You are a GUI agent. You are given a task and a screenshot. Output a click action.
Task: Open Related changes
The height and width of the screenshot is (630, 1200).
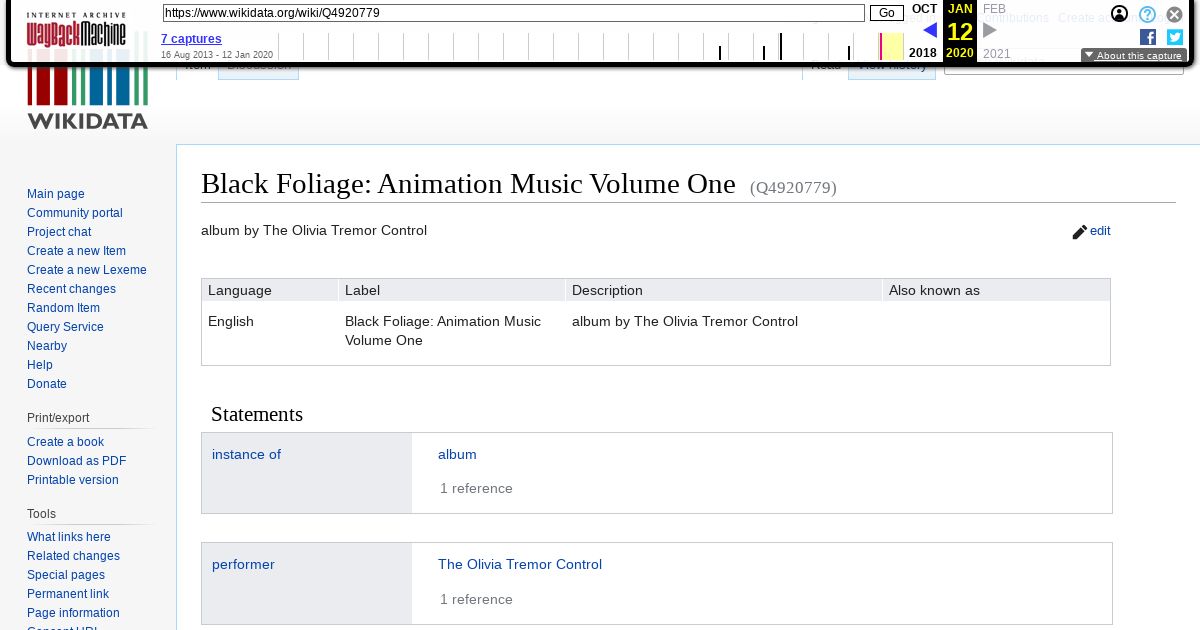(x=73, y=556)
